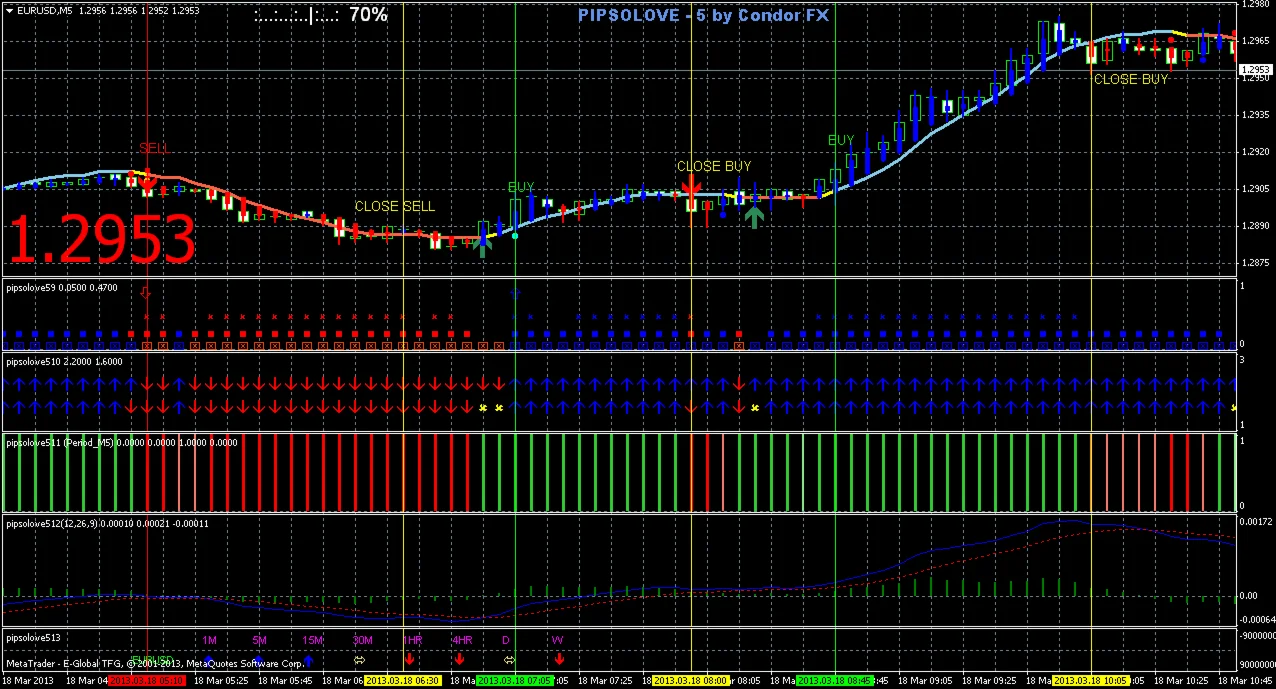Viewport: 1276px width, 689px height.
Task: Click the sideways arrow under 30M
Action: [359, 660]
